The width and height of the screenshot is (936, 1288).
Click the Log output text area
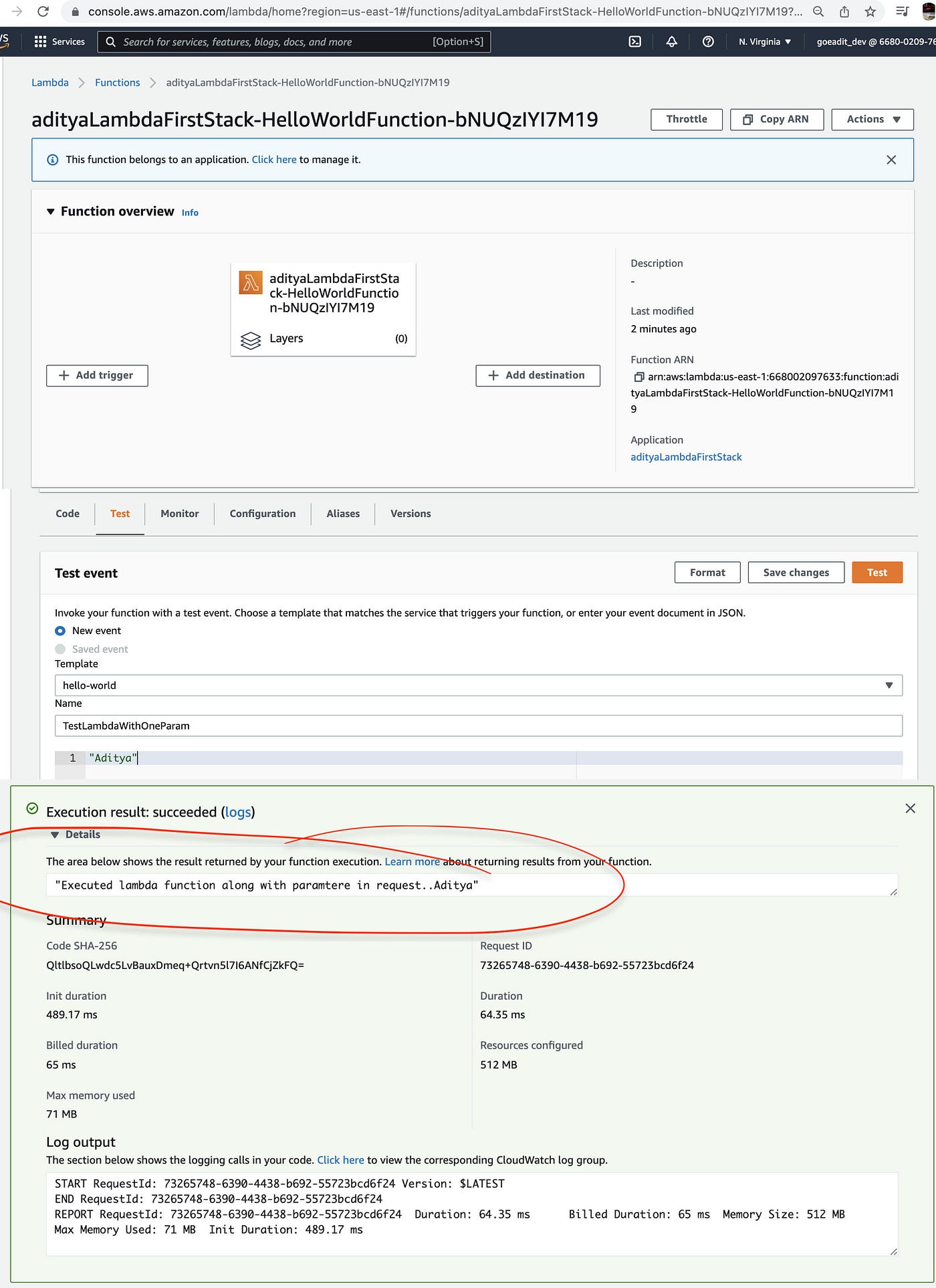point(472,1214)
